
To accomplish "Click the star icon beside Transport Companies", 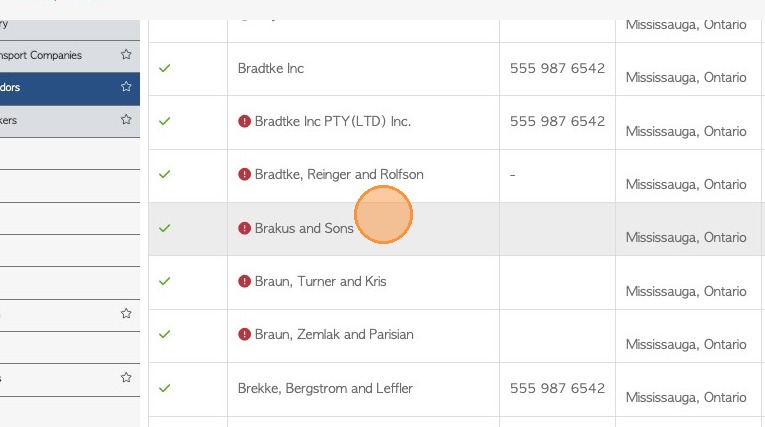I will pos(126,55).
